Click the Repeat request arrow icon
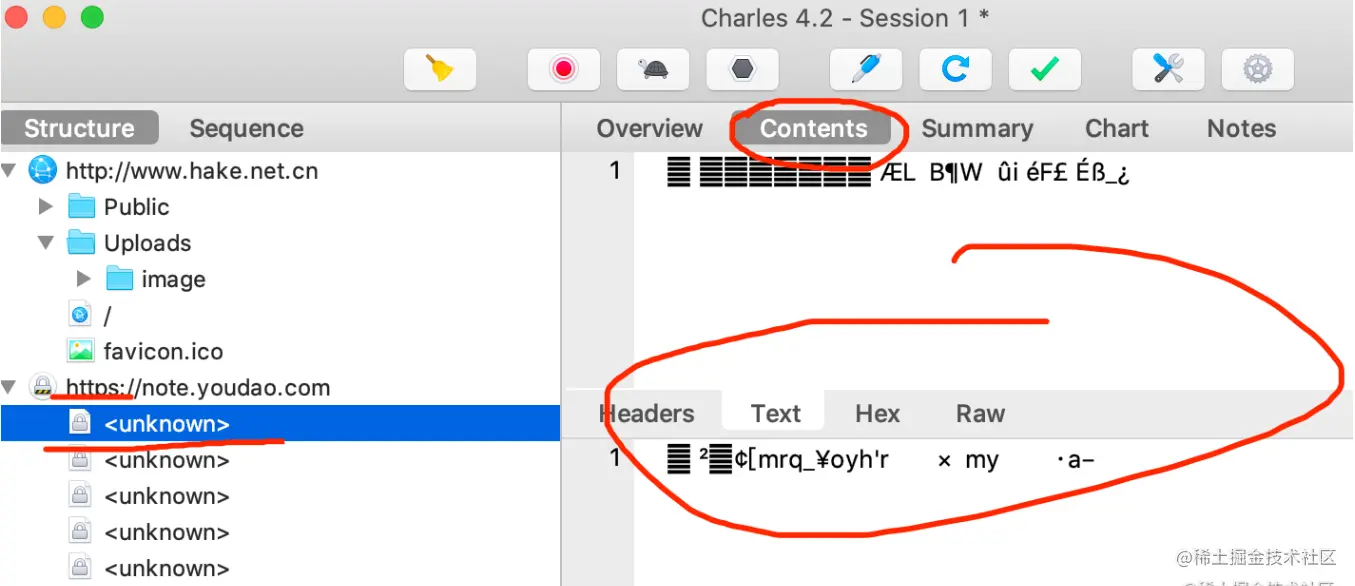Viewport: 1355px width, 586px height. 956,69
